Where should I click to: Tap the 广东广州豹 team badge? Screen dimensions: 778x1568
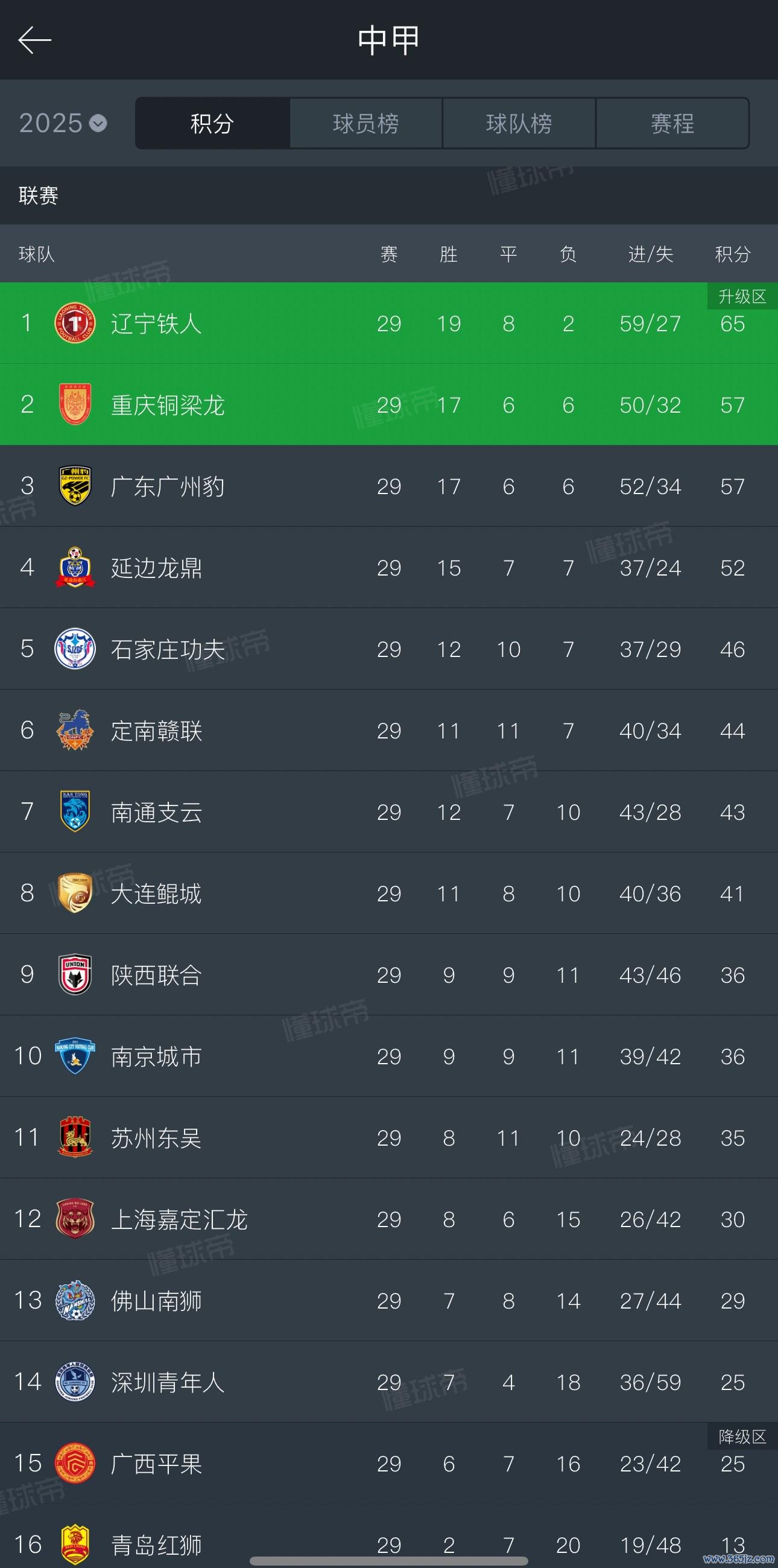75,486
